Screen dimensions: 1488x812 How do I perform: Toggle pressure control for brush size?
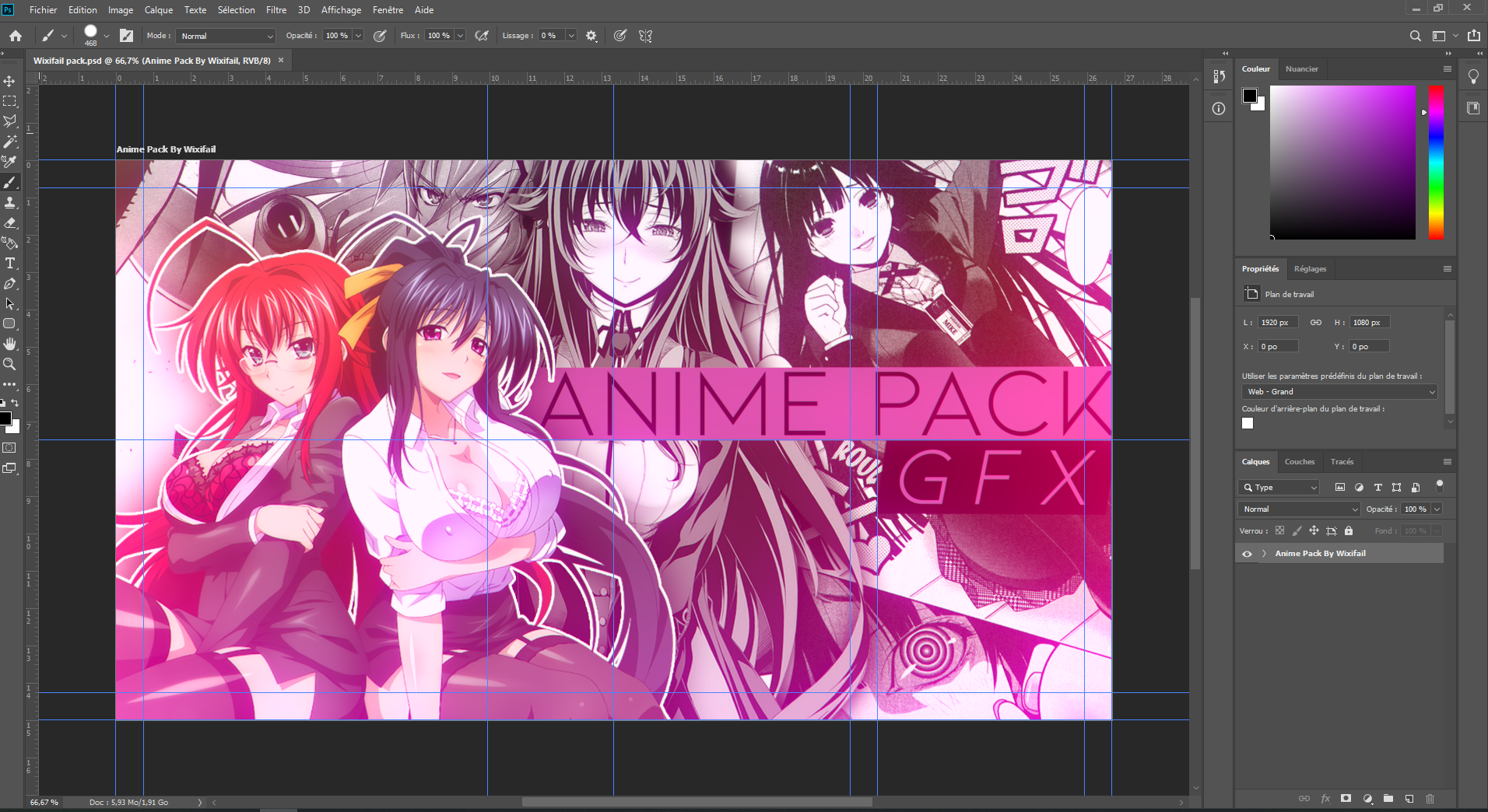pos(620,36)
